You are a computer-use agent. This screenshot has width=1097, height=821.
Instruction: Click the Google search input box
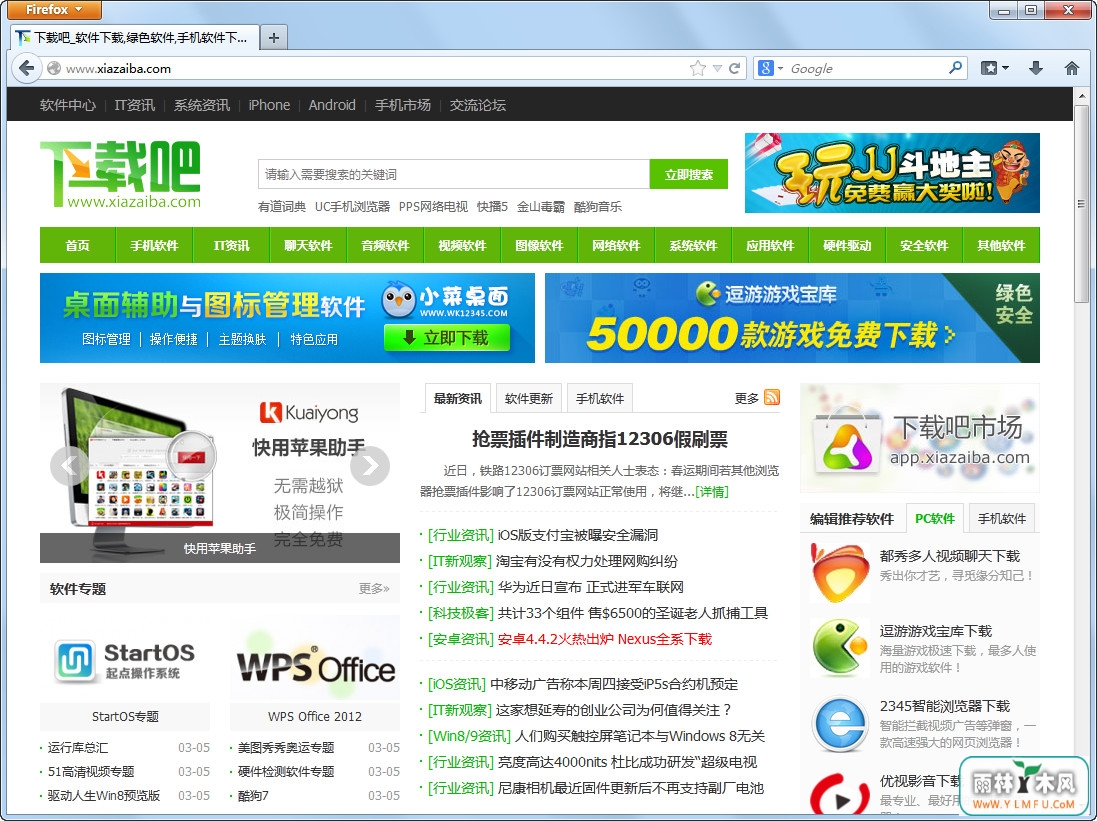click(x=865, y=68)
